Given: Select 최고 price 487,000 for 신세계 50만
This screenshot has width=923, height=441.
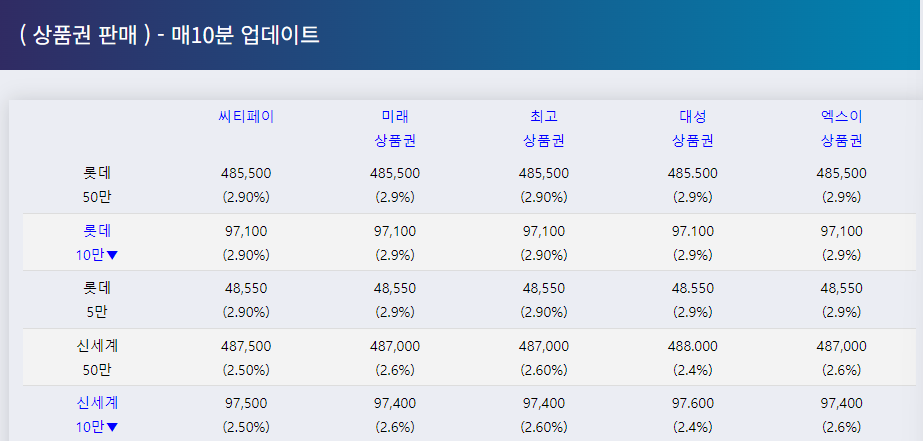Looking at the screenshot, I should [x=544, y=346].
